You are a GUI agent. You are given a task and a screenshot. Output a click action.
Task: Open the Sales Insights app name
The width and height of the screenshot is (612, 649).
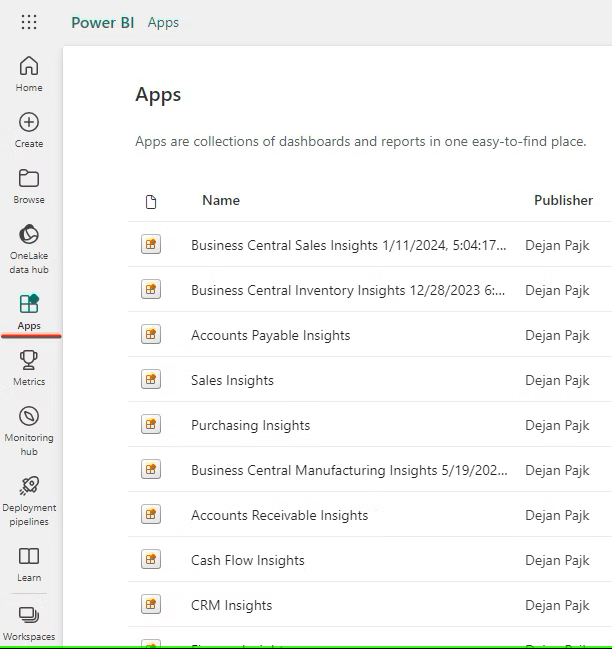tap(232, 380)
